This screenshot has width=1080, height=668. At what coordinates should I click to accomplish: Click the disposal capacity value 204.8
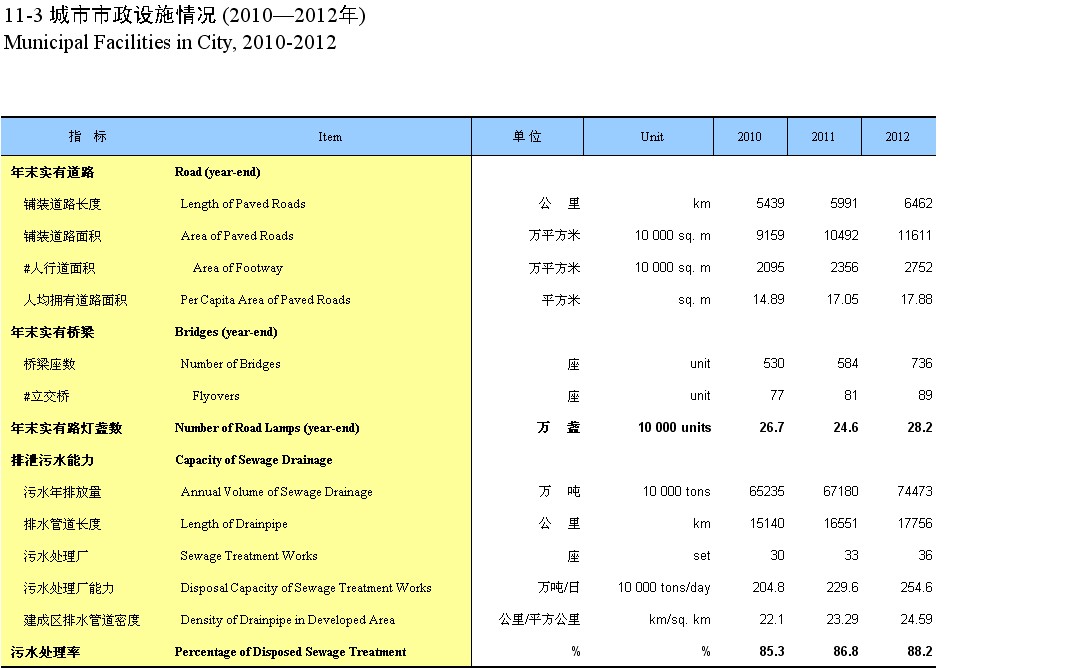(768, 587)
